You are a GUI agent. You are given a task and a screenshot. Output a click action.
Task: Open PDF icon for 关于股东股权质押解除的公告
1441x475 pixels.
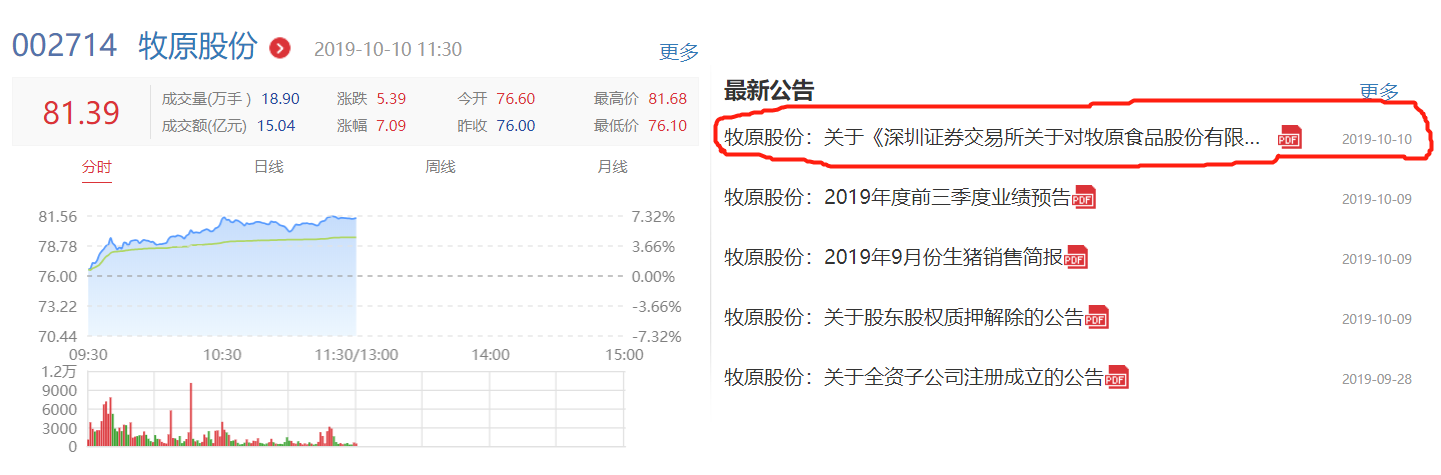pos(1097,318)
